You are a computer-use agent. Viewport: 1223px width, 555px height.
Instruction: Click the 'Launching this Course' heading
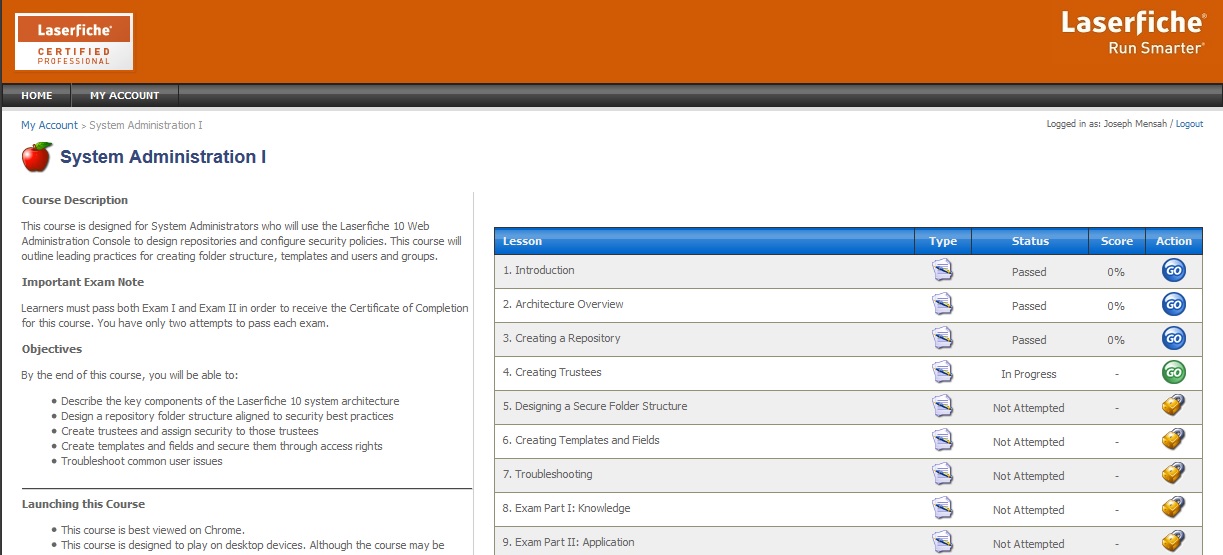83,504
